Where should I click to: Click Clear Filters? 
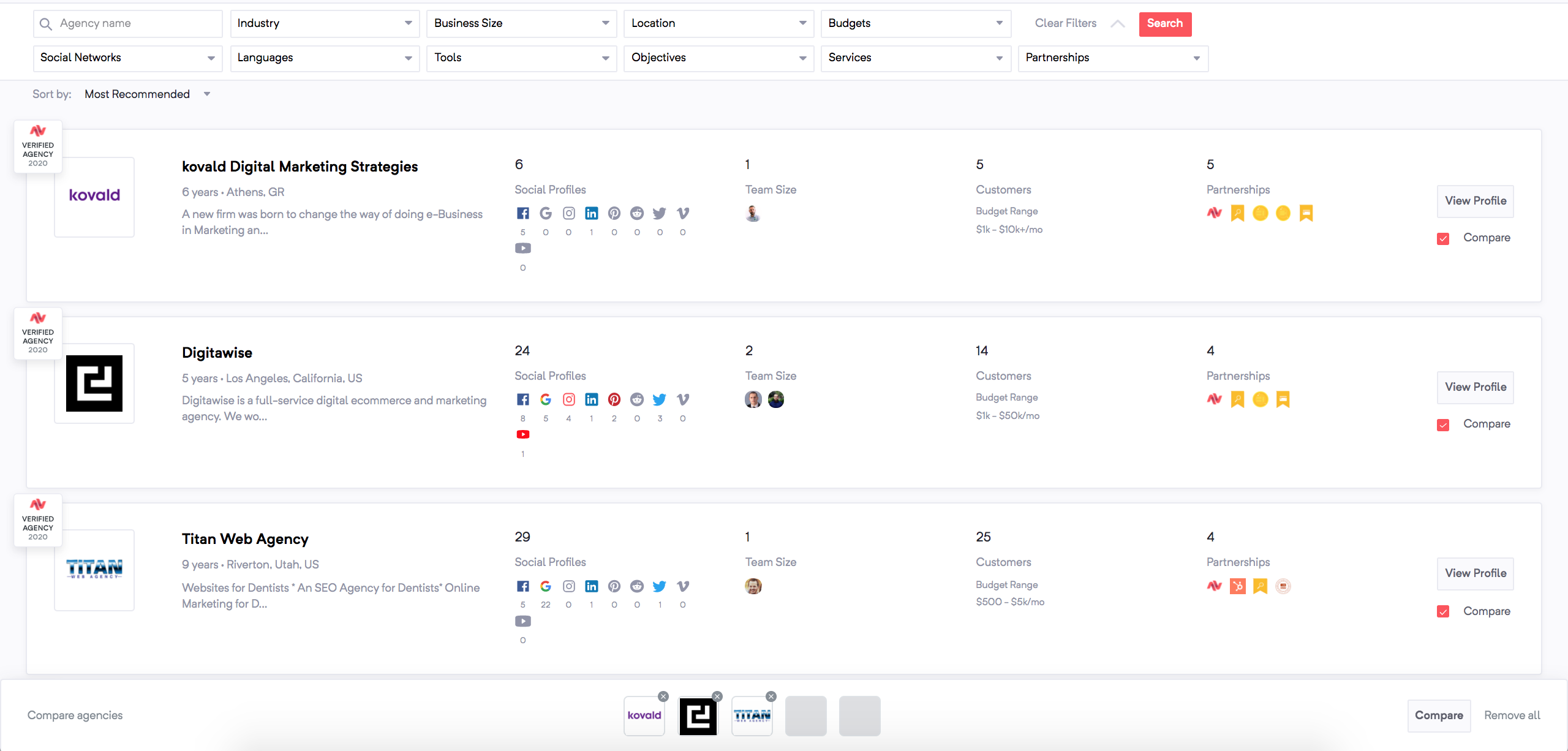click(x=1066, y=23)
